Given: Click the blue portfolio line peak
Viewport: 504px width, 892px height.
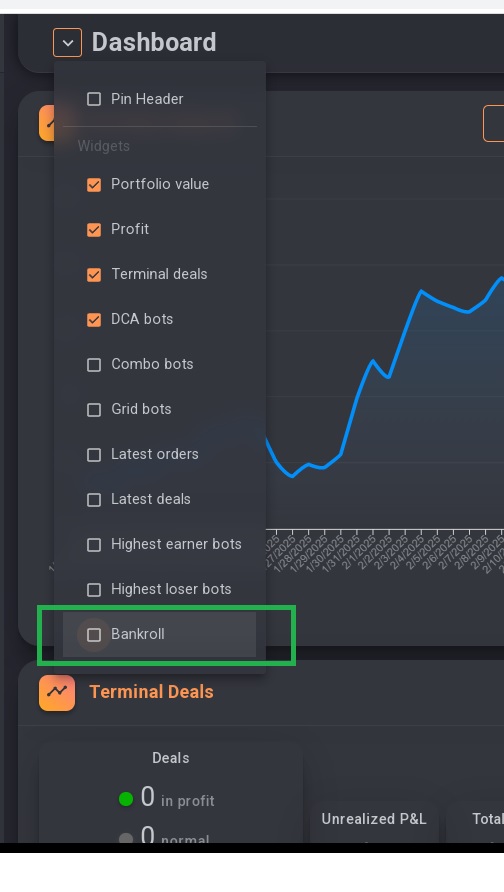Looking at the screenshot, I should tap(422, 291).
